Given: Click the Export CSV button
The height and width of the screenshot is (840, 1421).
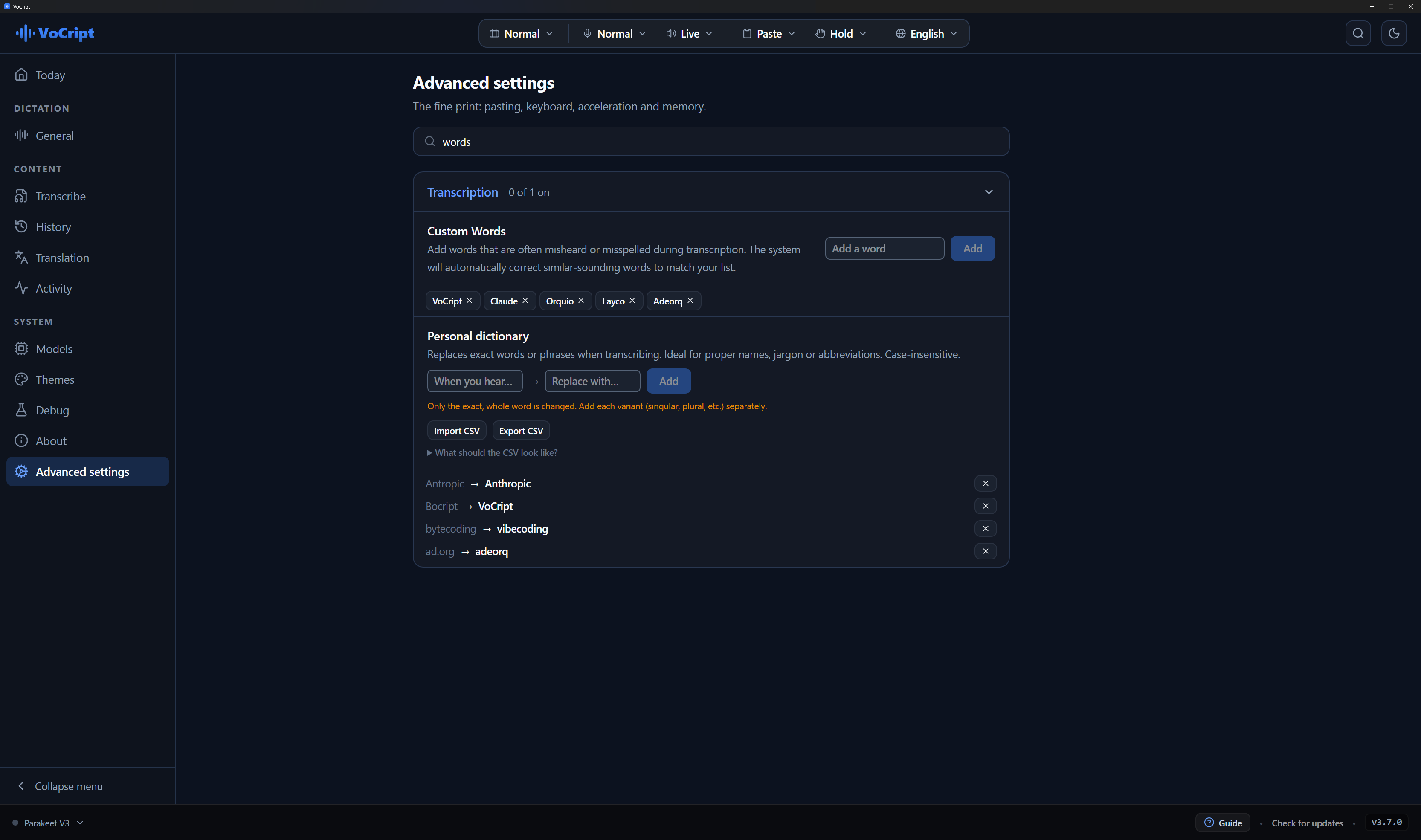Looking at the screenshot, I should coord(521,431).
